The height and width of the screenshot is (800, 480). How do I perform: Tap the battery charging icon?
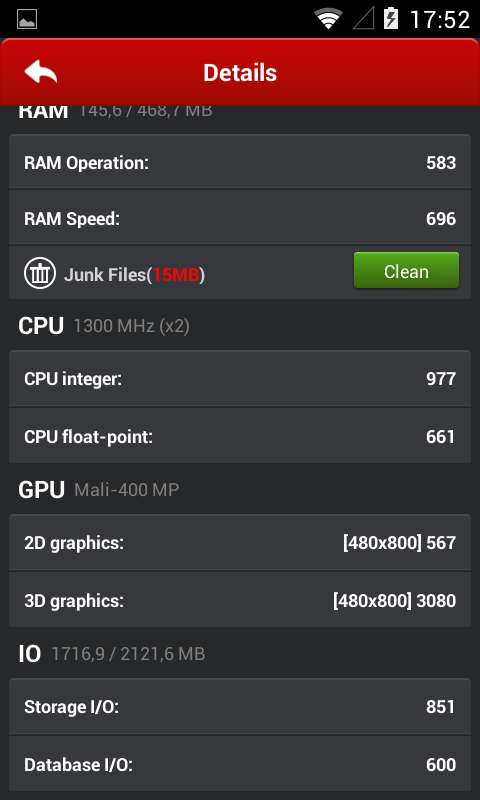[391, 19]
